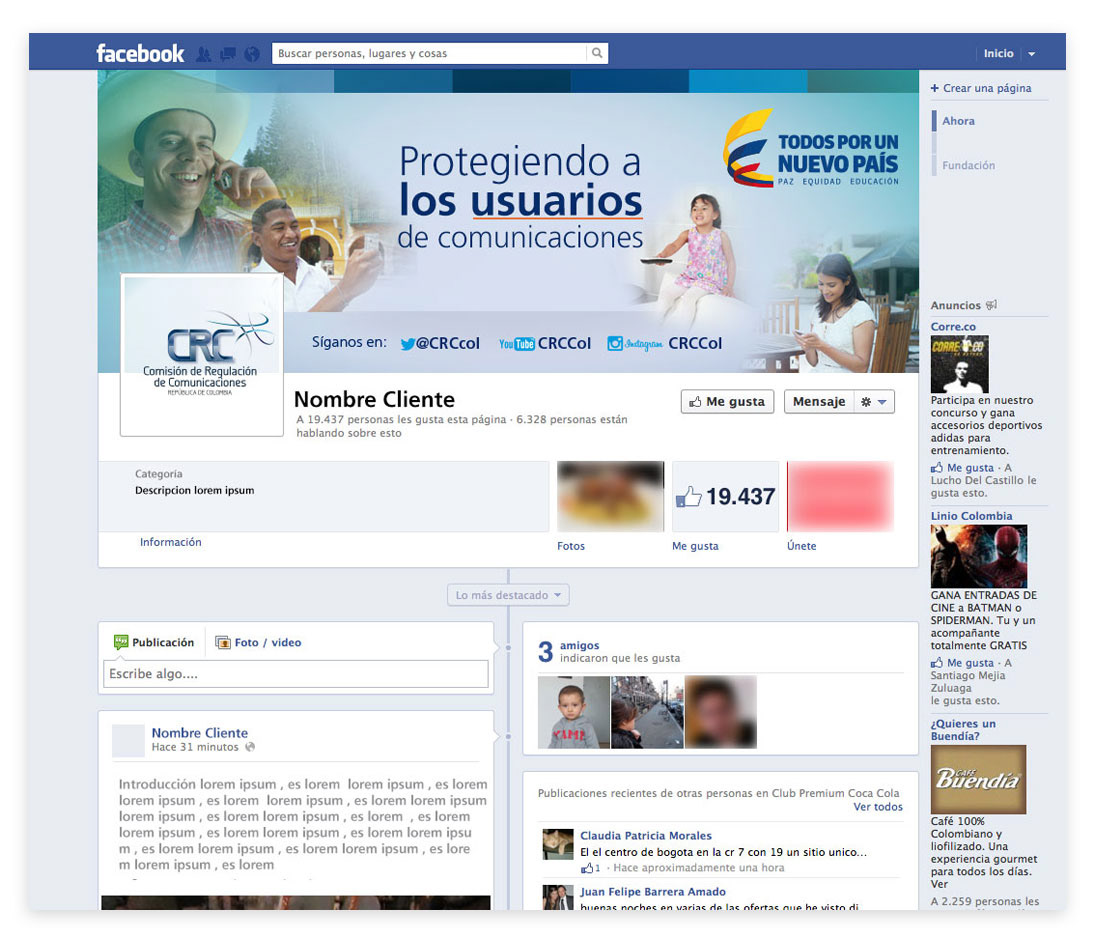
Task: Click the Mensaje button
Action: pos(819,402)
